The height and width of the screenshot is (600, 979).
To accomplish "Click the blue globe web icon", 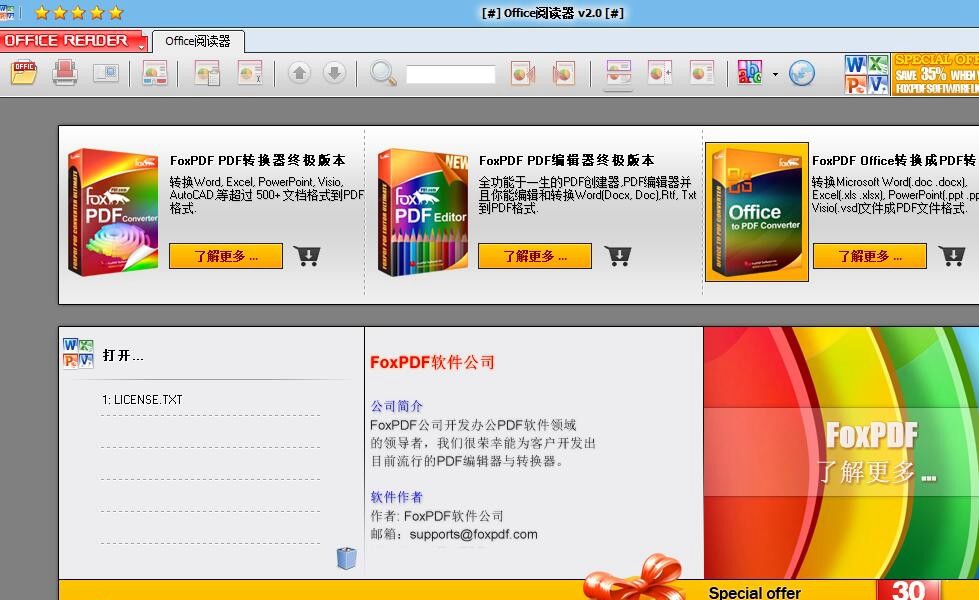I will coord(802,73).
